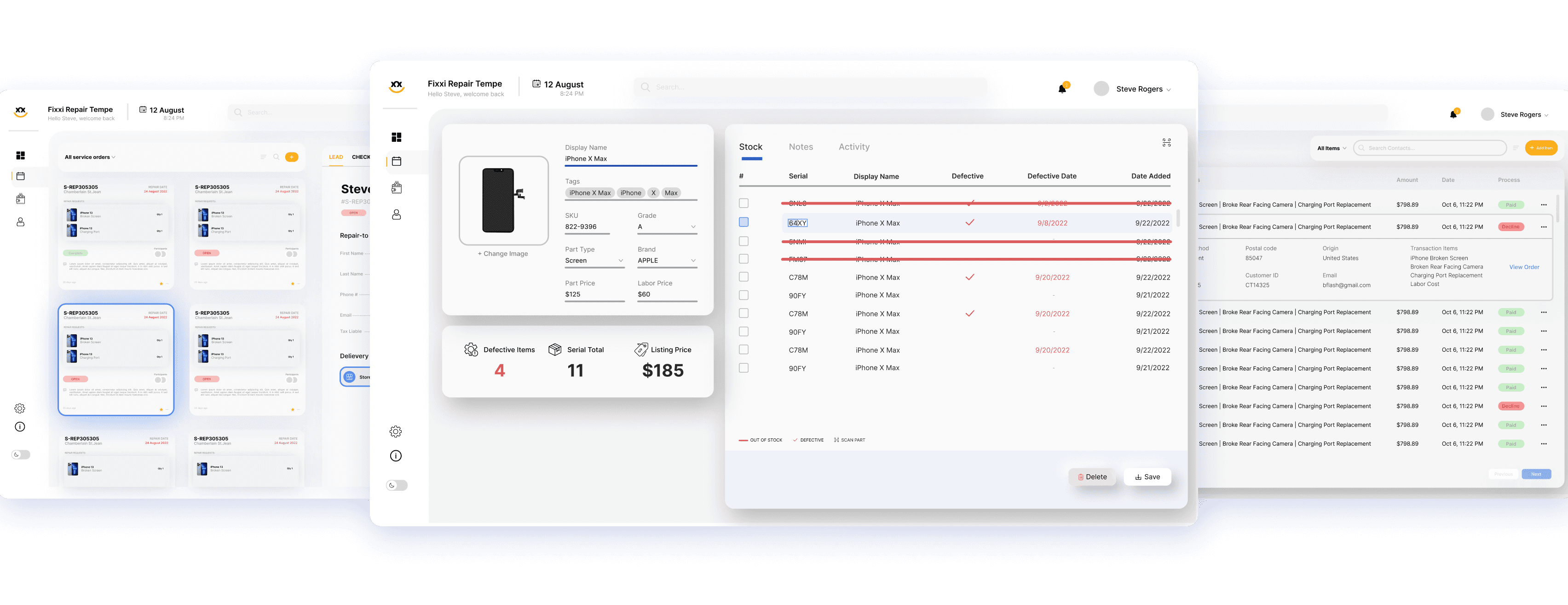
Task: Click the Serial Total box icon
Action: (554, 350)
